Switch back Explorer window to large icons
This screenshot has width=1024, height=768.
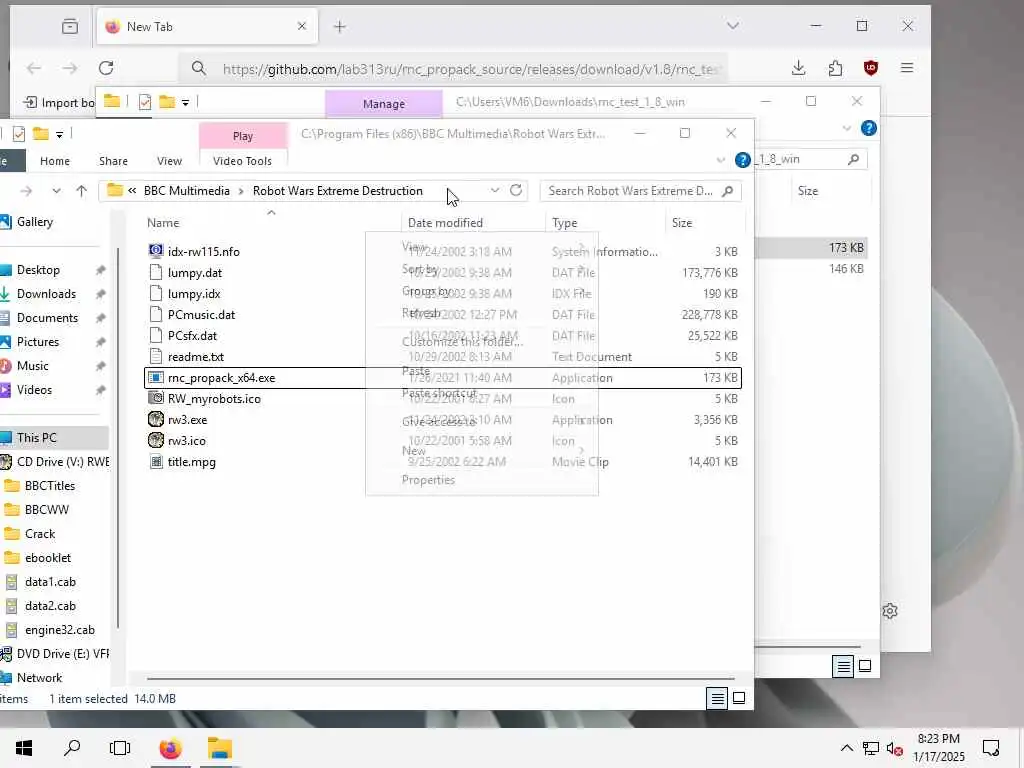[x=865, y=666]
